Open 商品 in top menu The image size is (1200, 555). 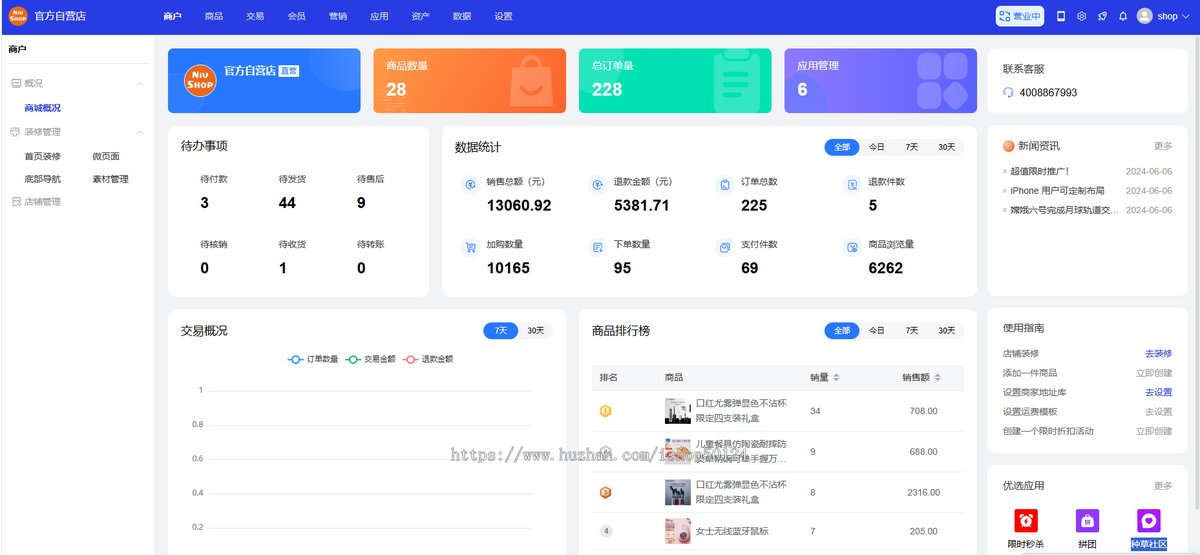(213, 16)
